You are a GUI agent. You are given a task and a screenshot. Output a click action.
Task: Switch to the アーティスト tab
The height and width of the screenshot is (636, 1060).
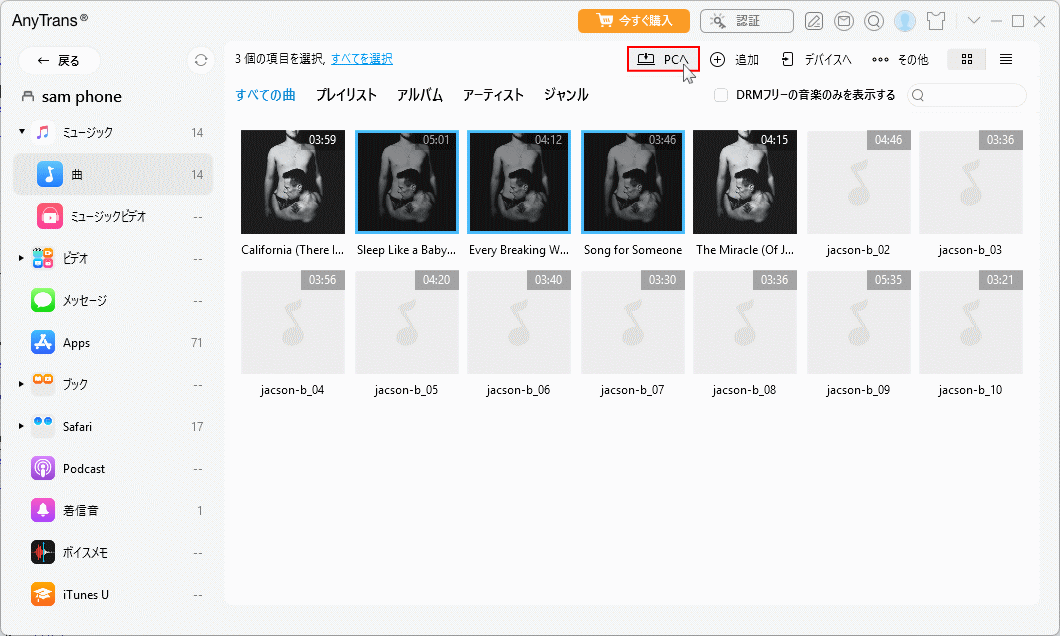coord(493,95)
